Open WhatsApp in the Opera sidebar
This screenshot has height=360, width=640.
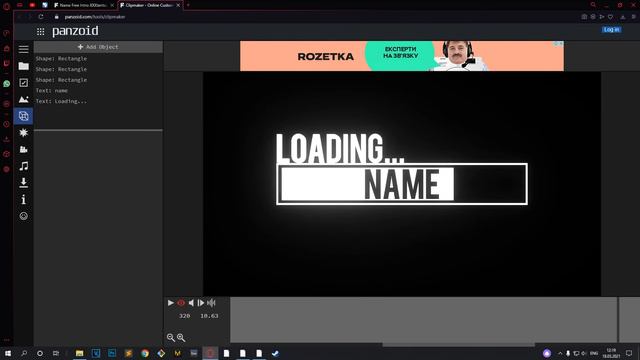point(7,84)
